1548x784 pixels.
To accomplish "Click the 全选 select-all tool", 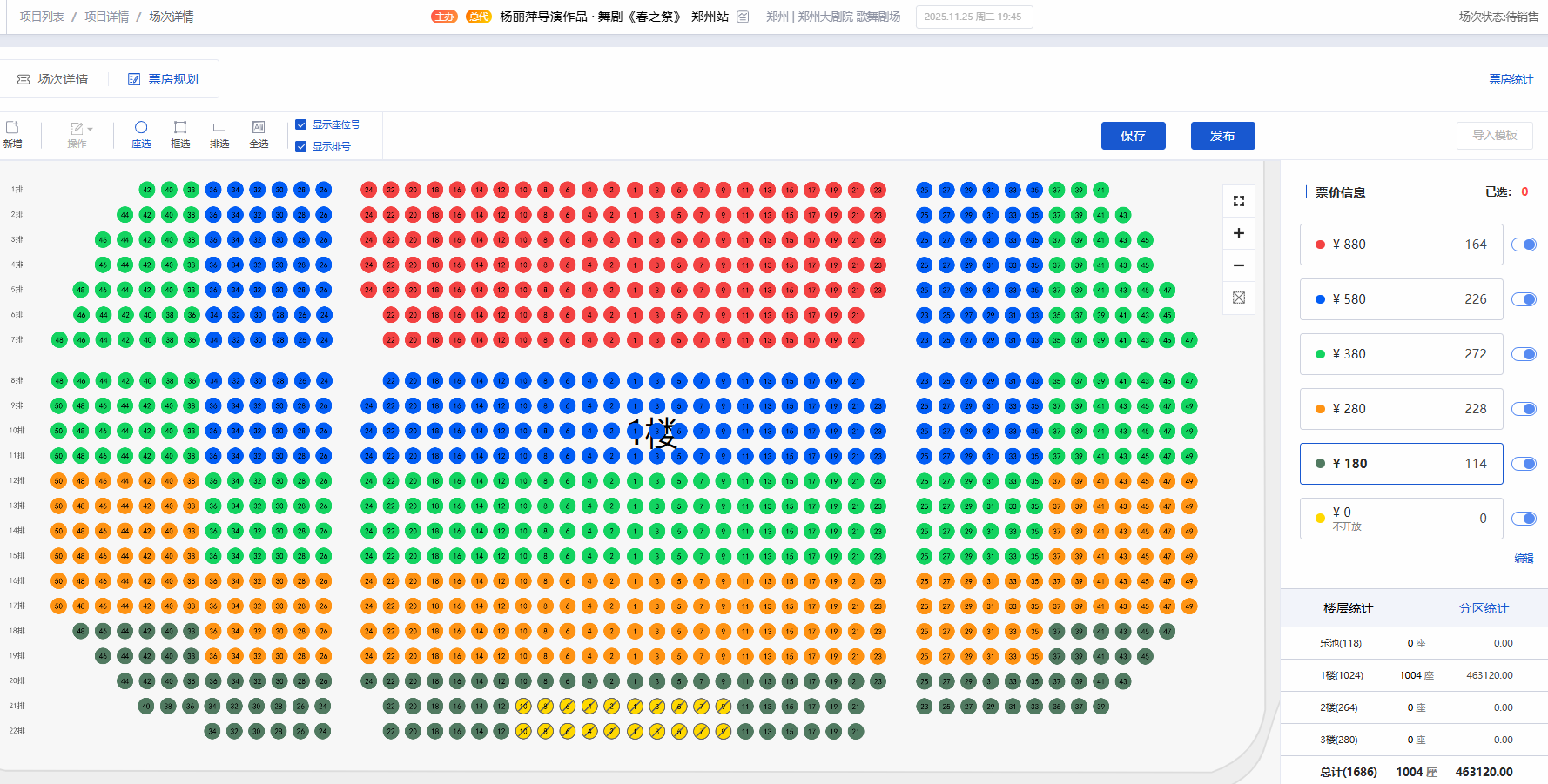I will 259,134.
